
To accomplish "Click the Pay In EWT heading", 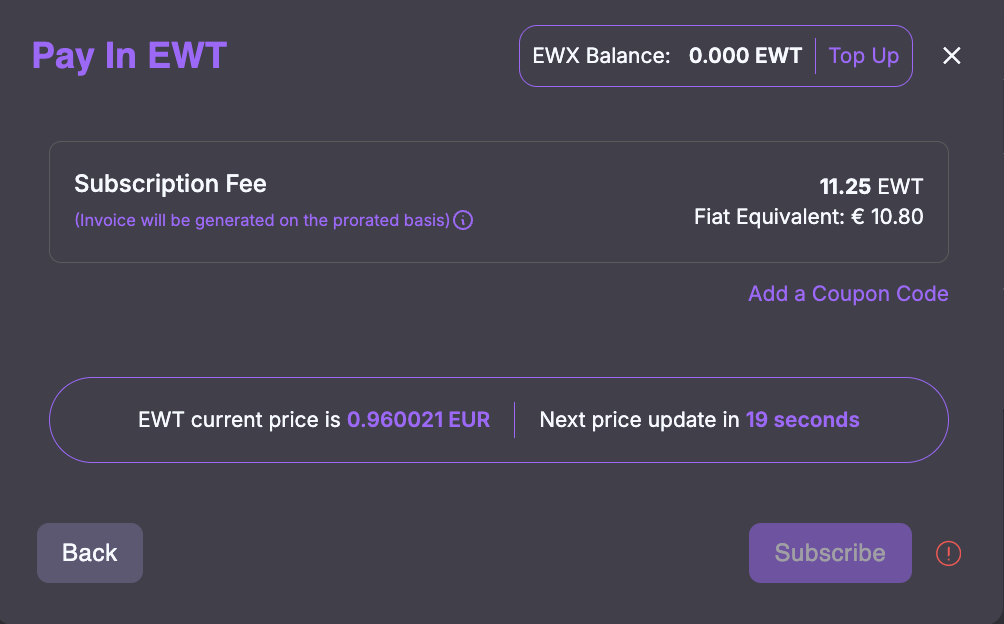I will [130, 56].
